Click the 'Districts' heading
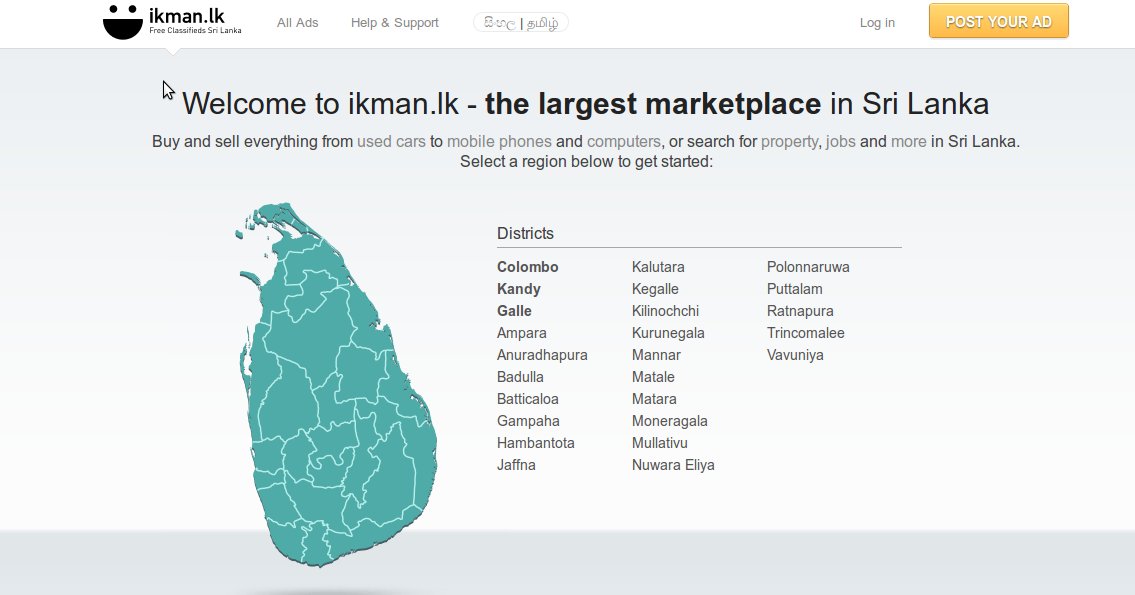The width and height of the screenshot is (1135, 595). click(526, 233)
